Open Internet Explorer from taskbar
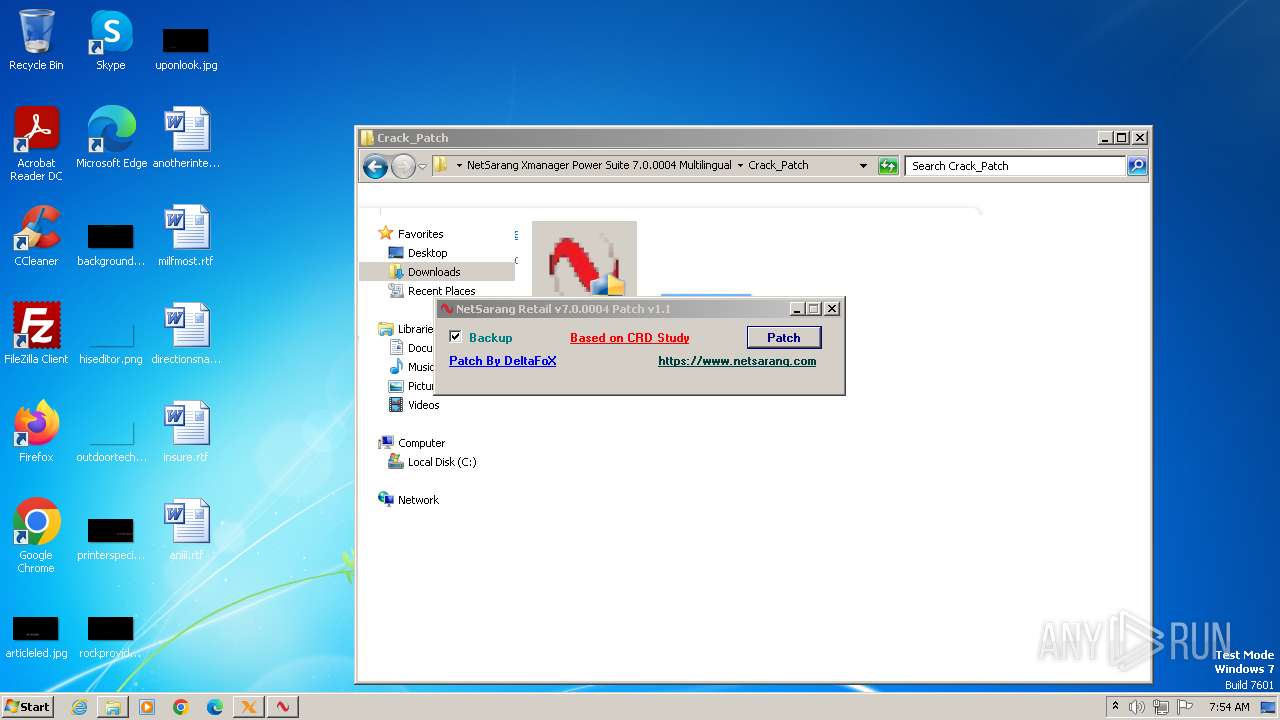The width and height of the screenshot is (1280, 720). pyautogui.click(x=79, y=707)
